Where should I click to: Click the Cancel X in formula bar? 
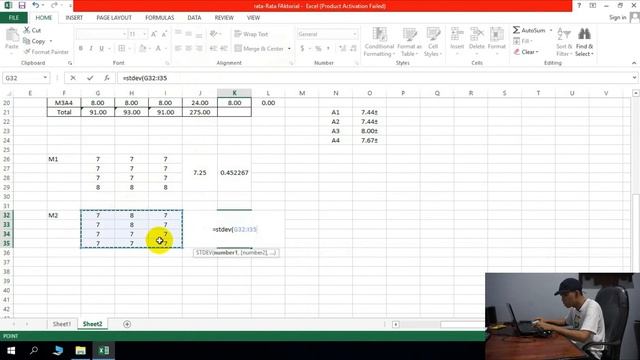click(73, 78)
